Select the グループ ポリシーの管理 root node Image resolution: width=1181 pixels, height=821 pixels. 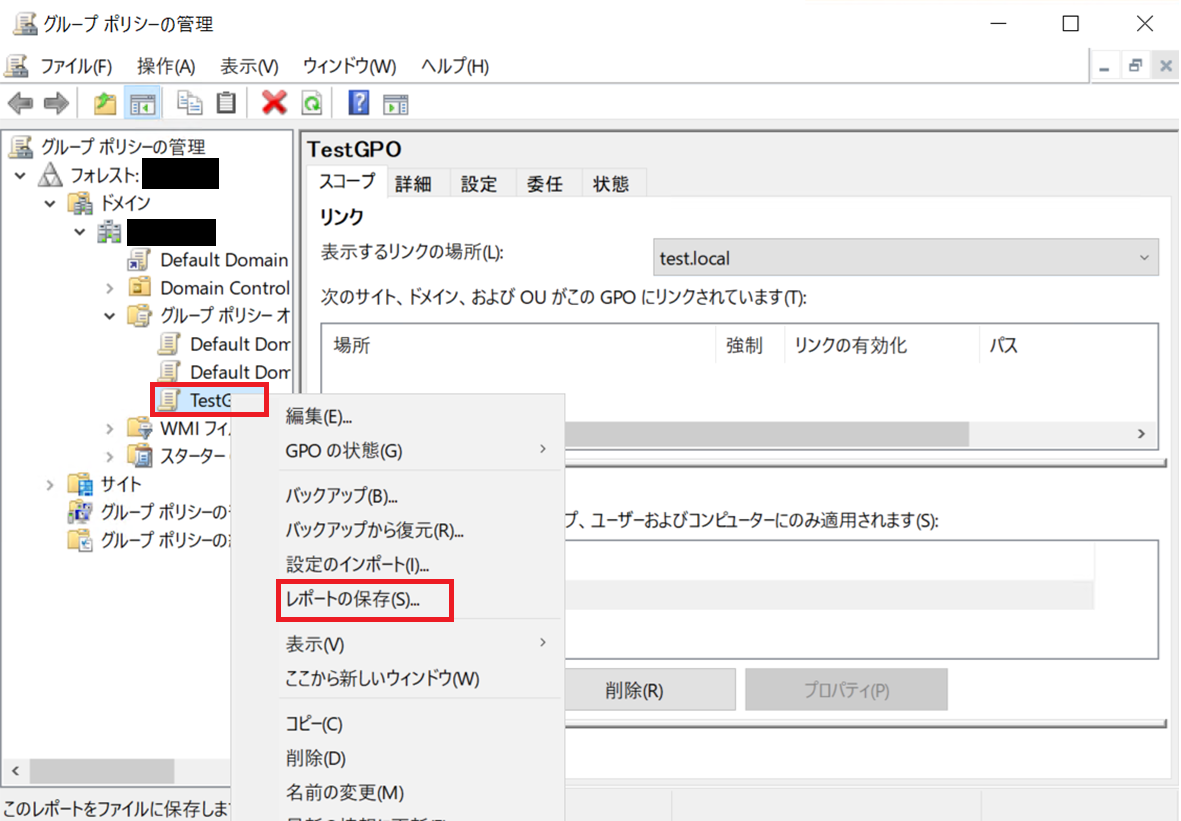point(123,146)
